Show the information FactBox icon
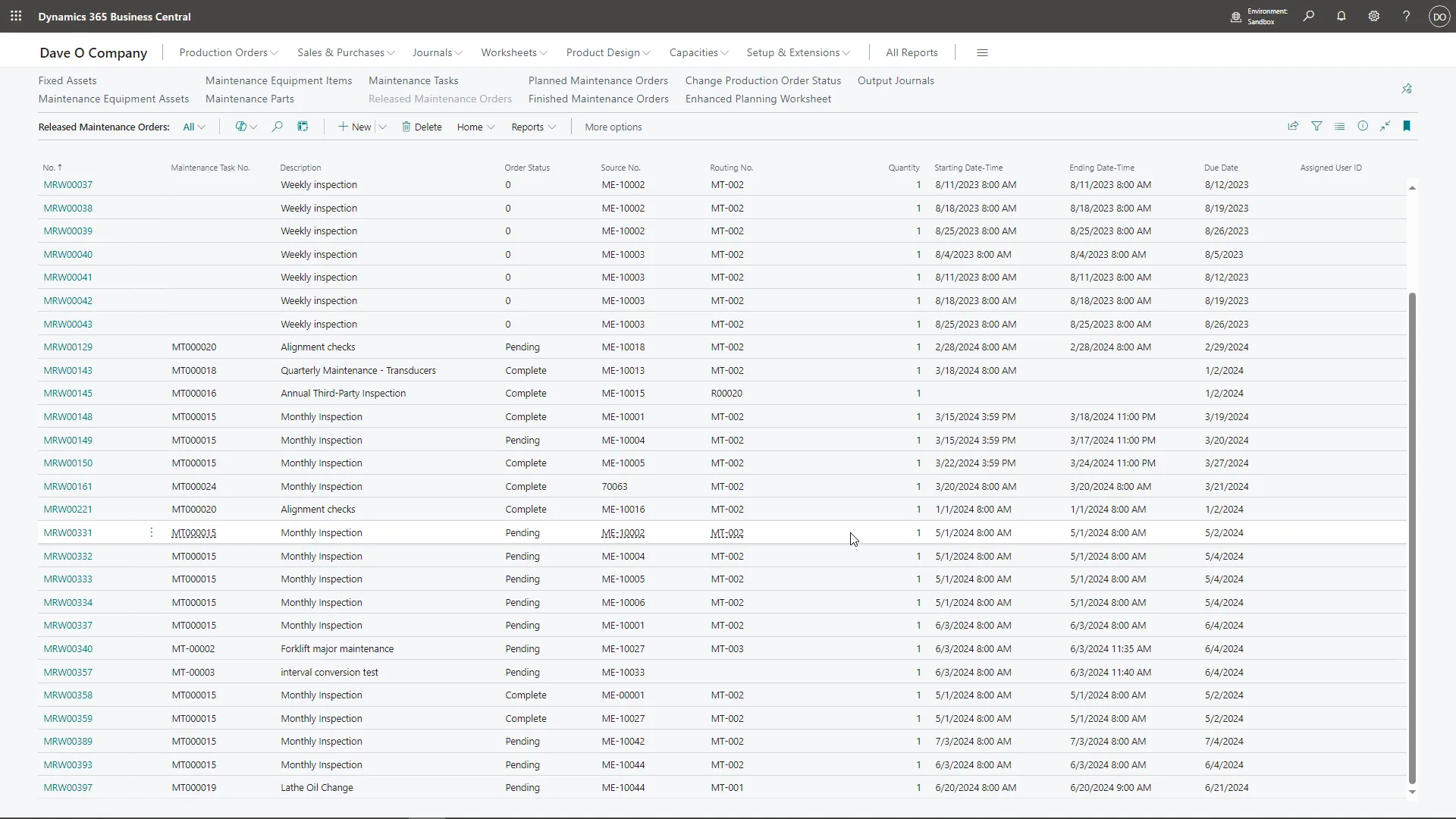The image size is (1456, 819). point(1363,127)
